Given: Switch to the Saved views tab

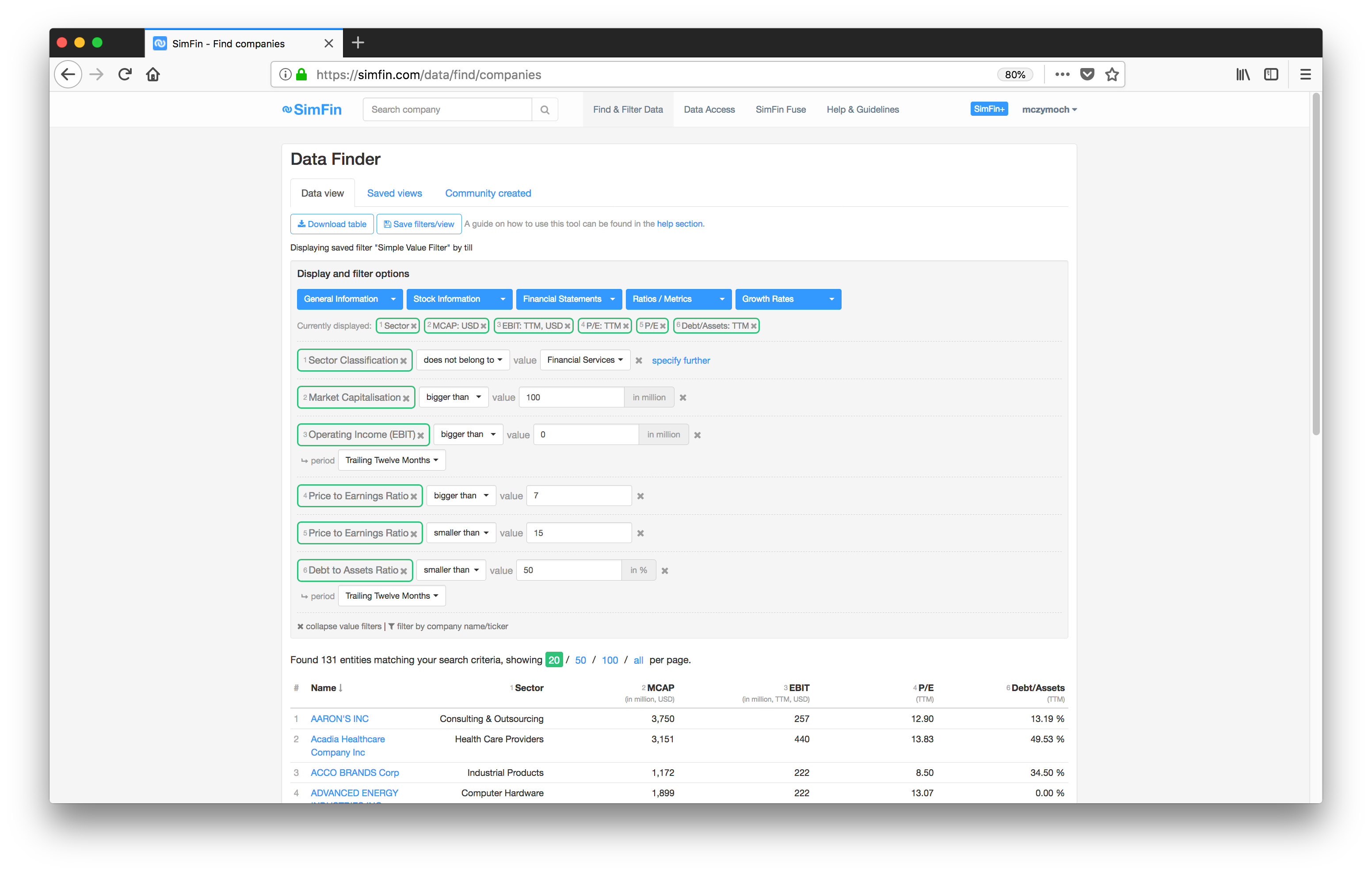Looking at the screenshot, I should click(394, 193).
